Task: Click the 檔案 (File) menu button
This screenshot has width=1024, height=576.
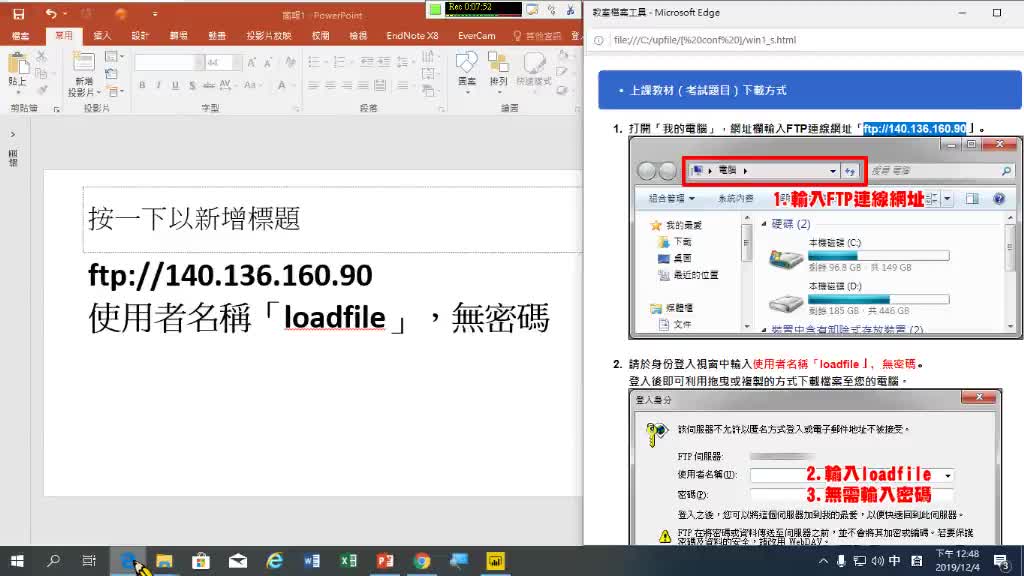Action: (x=21, y=35)
